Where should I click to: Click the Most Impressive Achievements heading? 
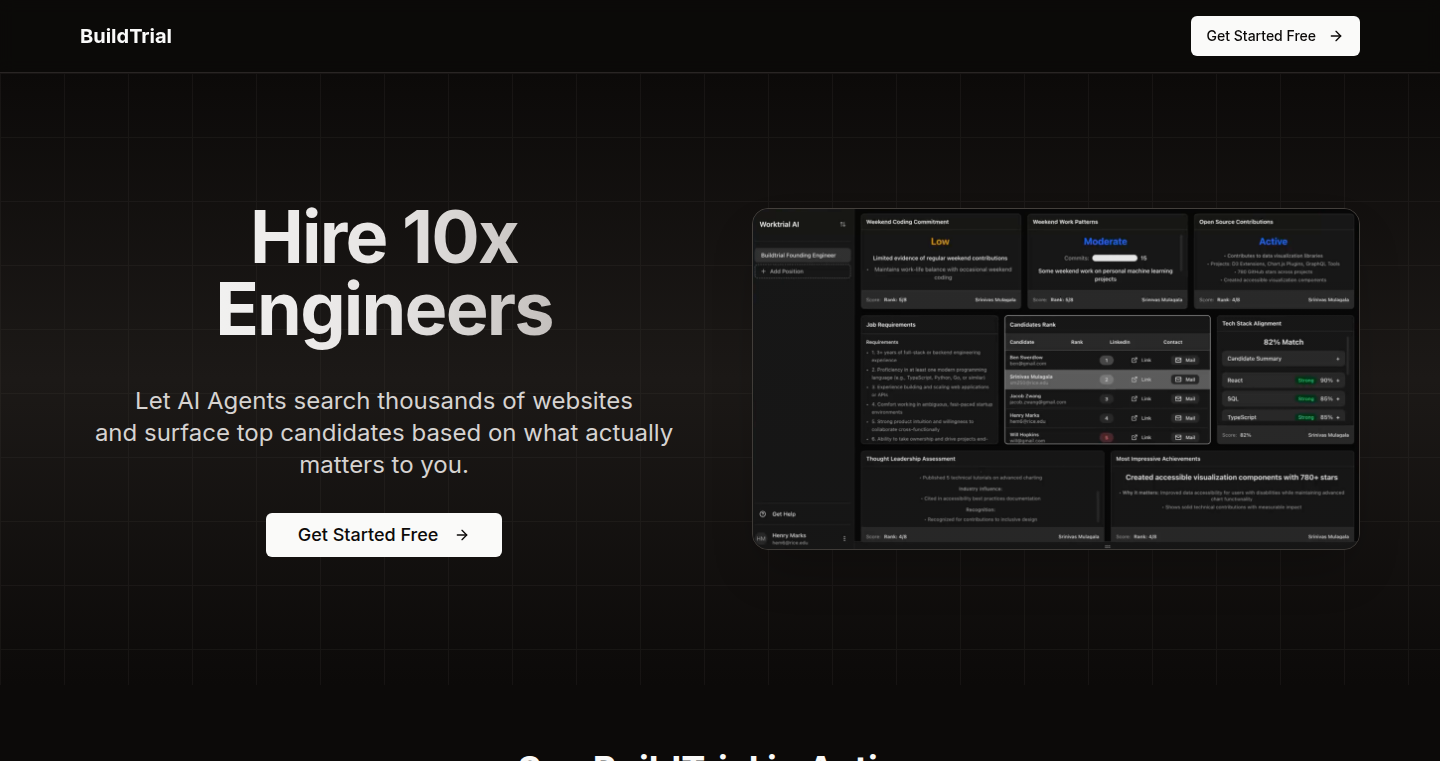click(1157, 459)
